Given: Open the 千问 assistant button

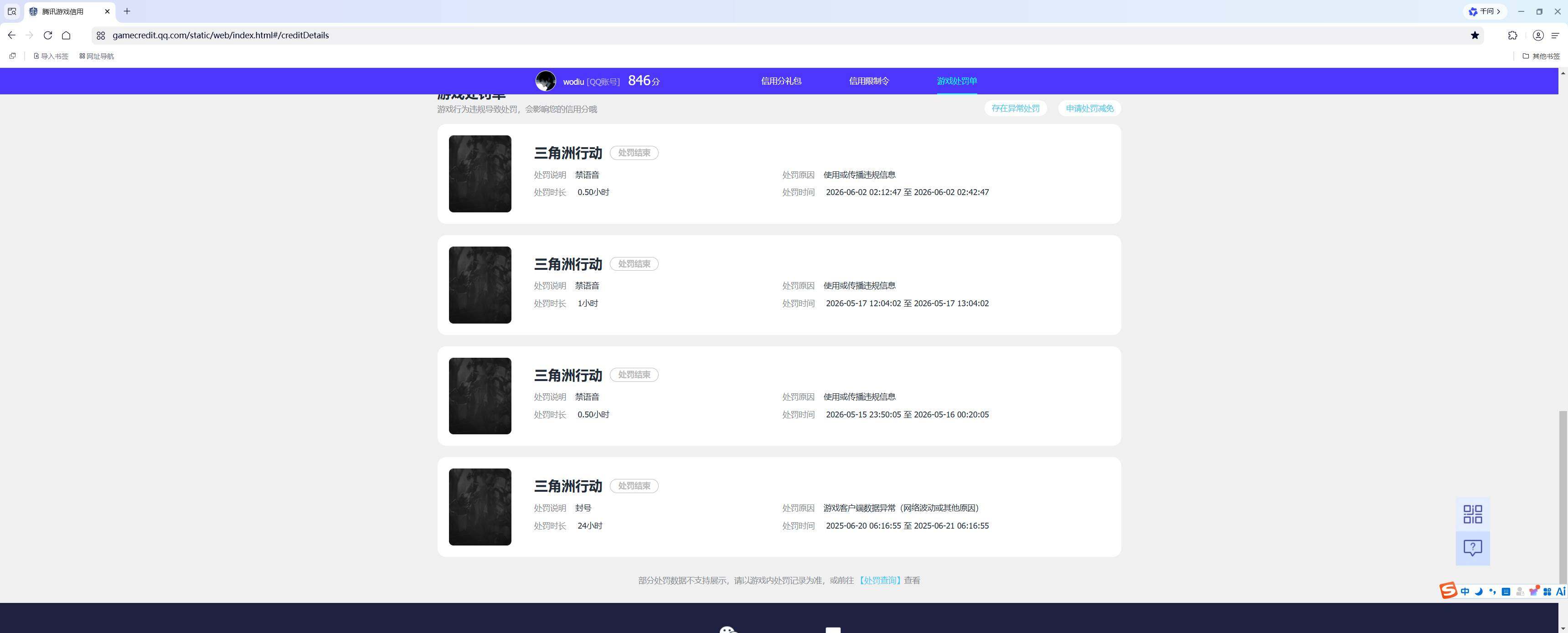Looking at the screenshot, I should coord(1485,11).
